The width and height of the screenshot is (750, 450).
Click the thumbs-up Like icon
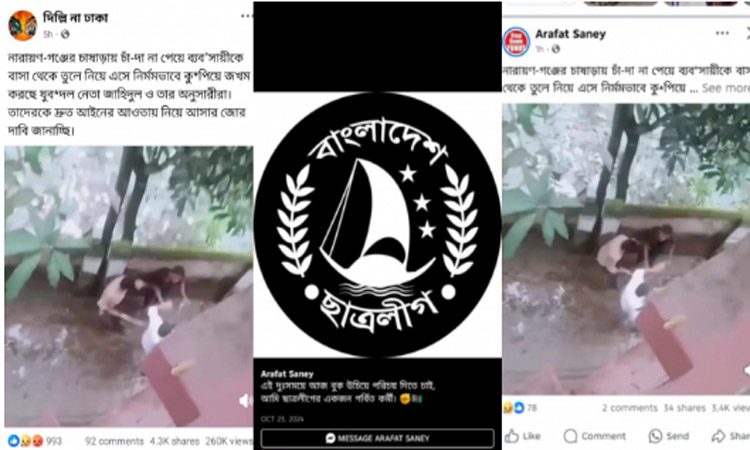(x=512, y=436)
